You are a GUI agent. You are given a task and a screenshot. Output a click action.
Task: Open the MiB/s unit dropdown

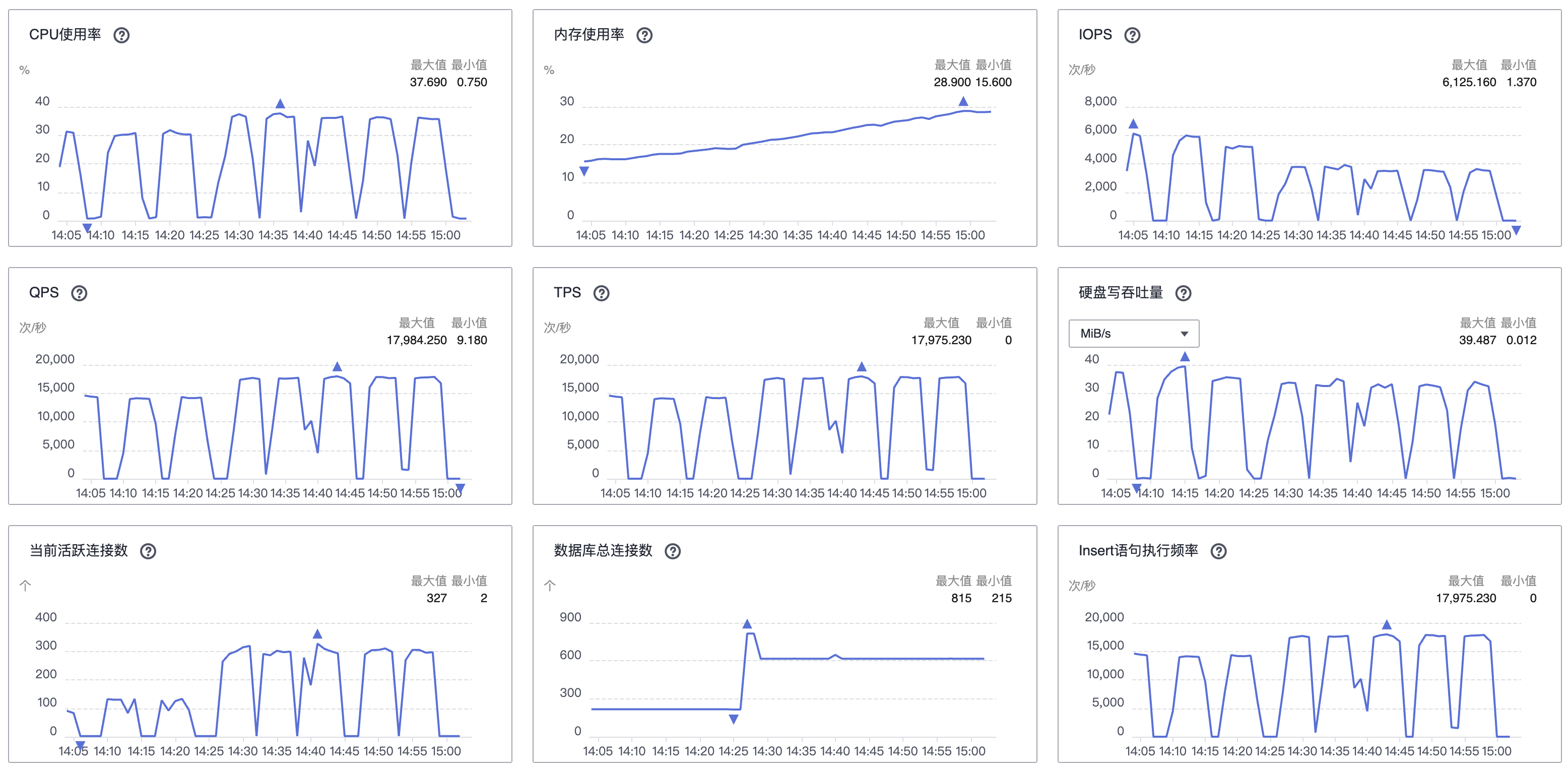pos(1133,334)
